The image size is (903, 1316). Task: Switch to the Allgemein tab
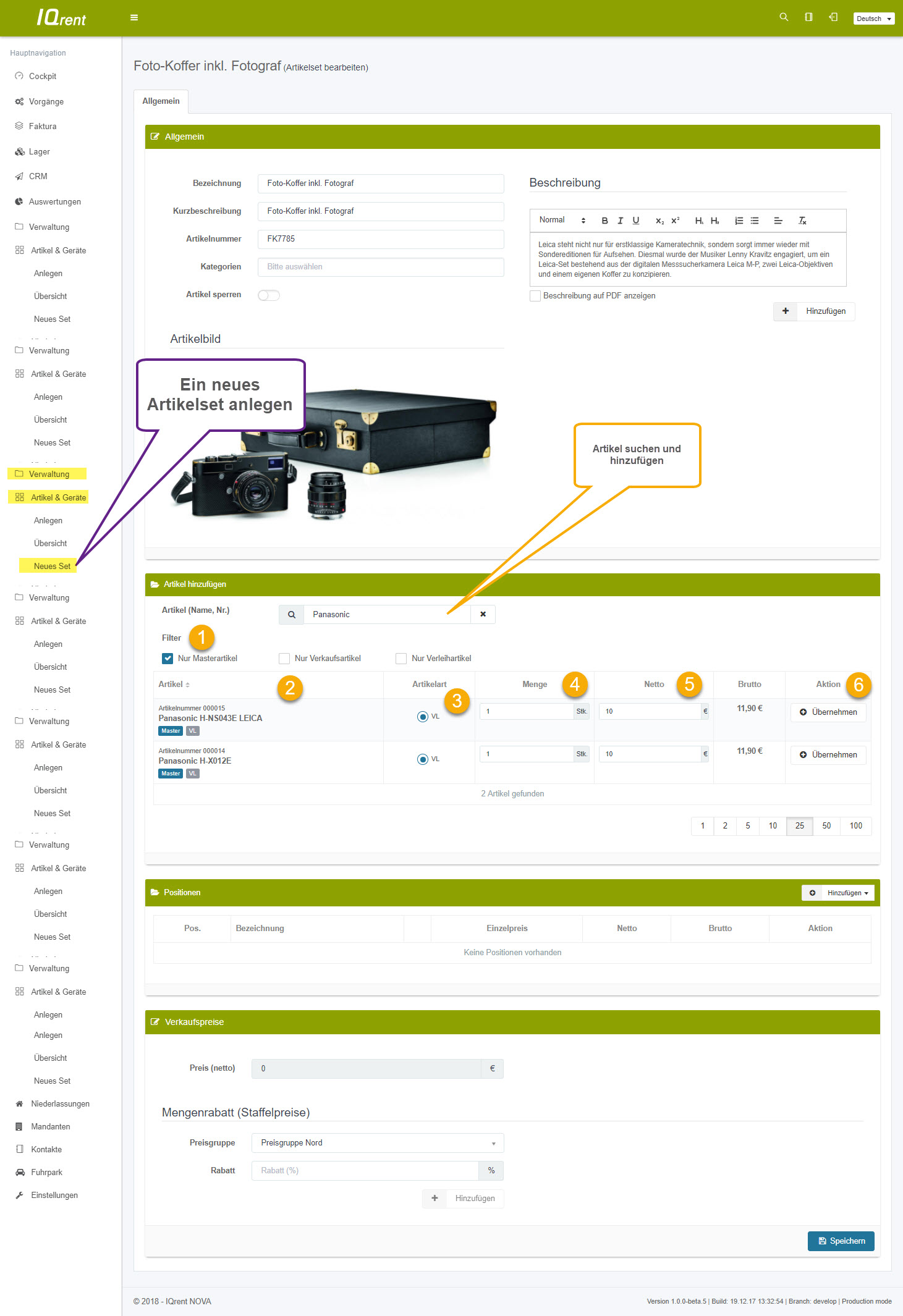[161, 101]
